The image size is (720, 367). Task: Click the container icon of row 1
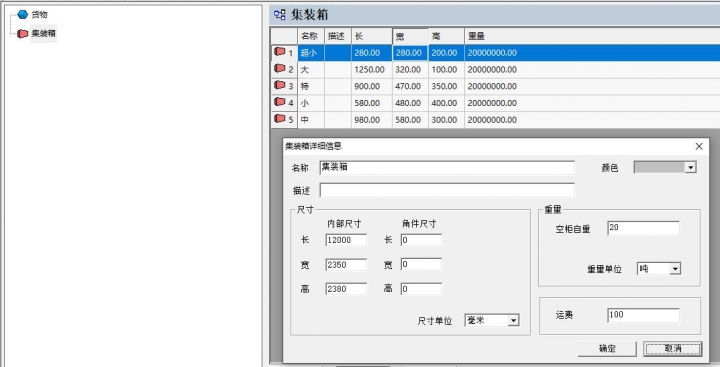point(280,52)
